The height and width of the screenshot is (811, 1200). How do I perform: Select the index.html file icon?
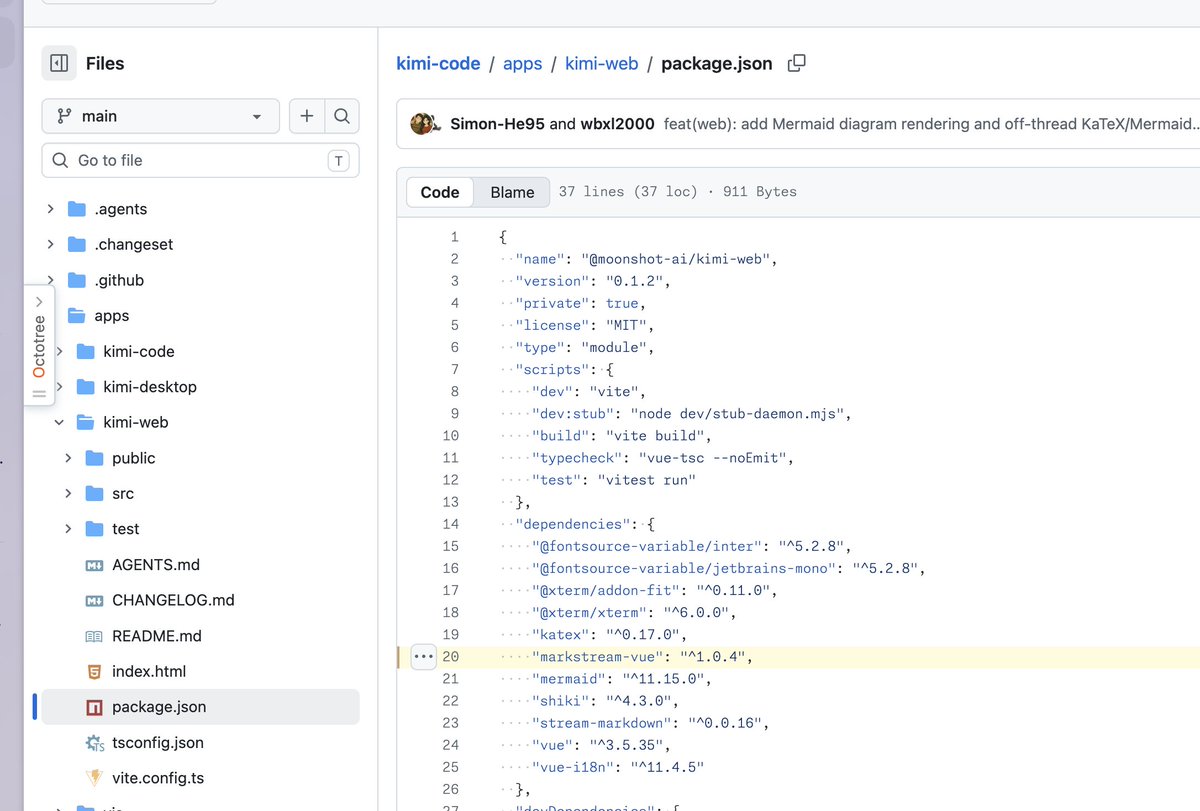[x=94, y=671]
